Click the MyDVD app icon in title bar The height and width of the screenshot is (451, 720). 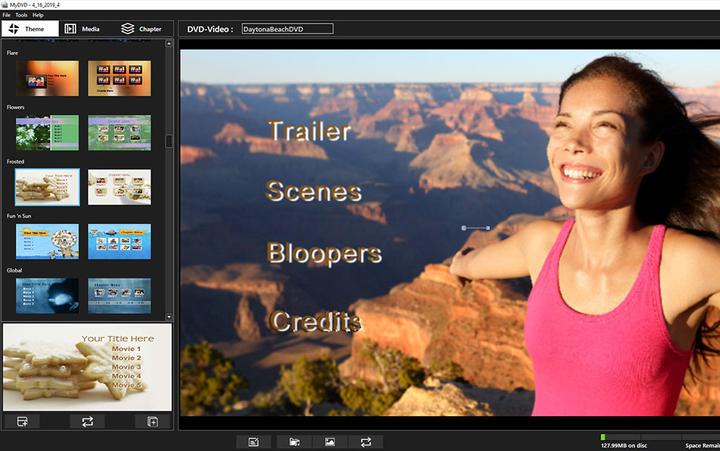(5, 5)
